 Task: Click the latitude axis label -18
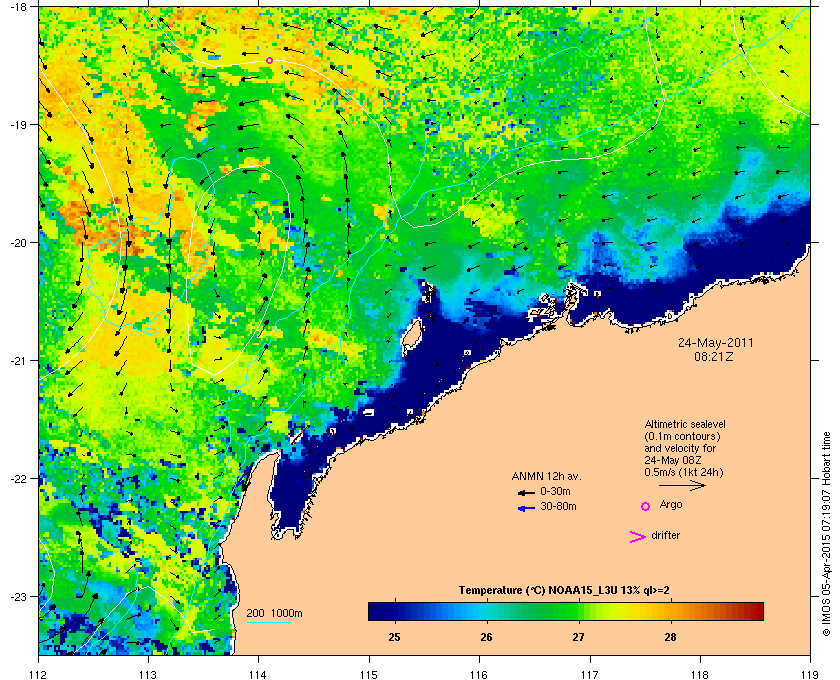tap(18, 7)
